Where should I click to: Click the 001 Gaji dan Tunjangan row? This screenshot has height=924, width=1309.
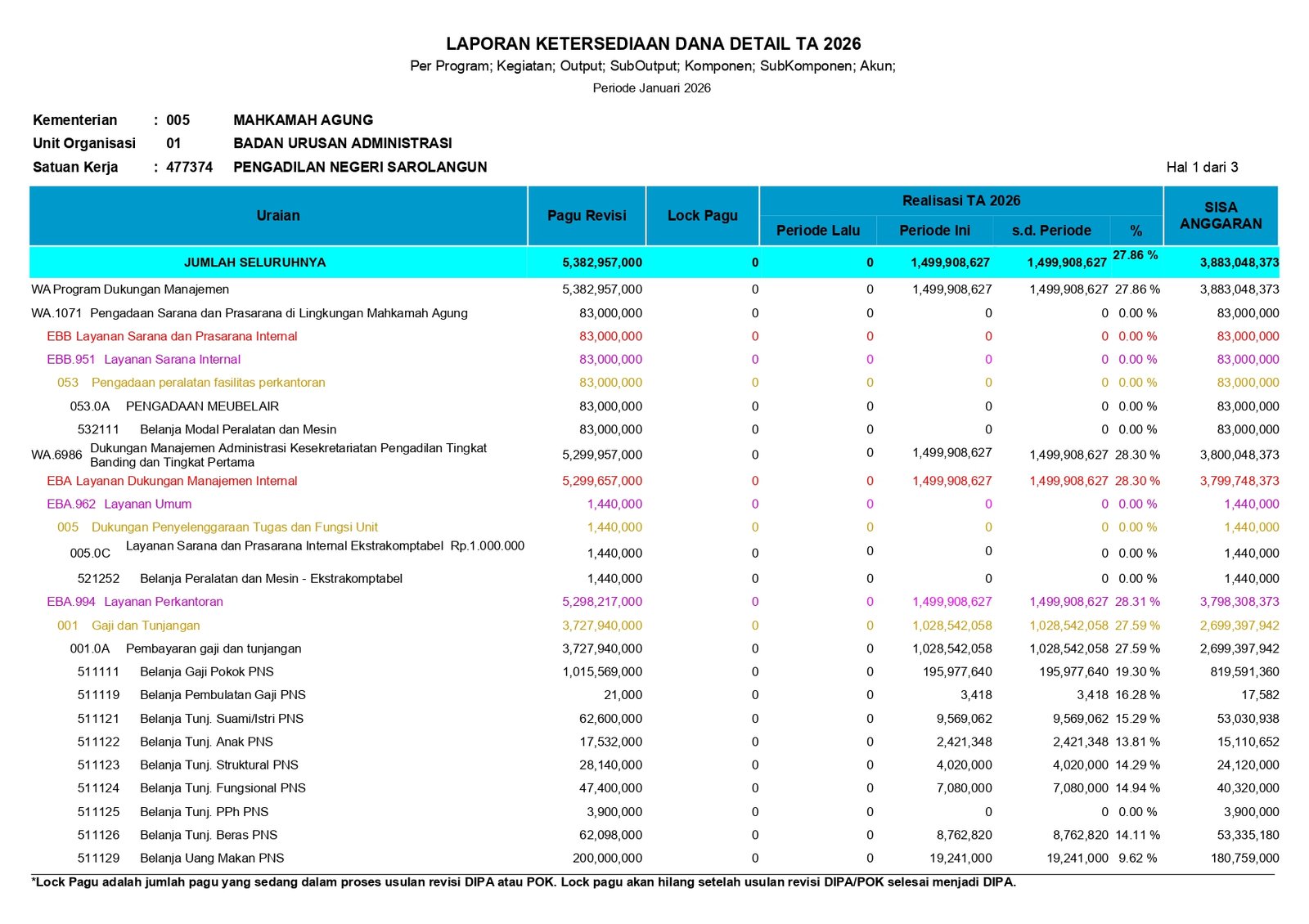click(128, 626)
